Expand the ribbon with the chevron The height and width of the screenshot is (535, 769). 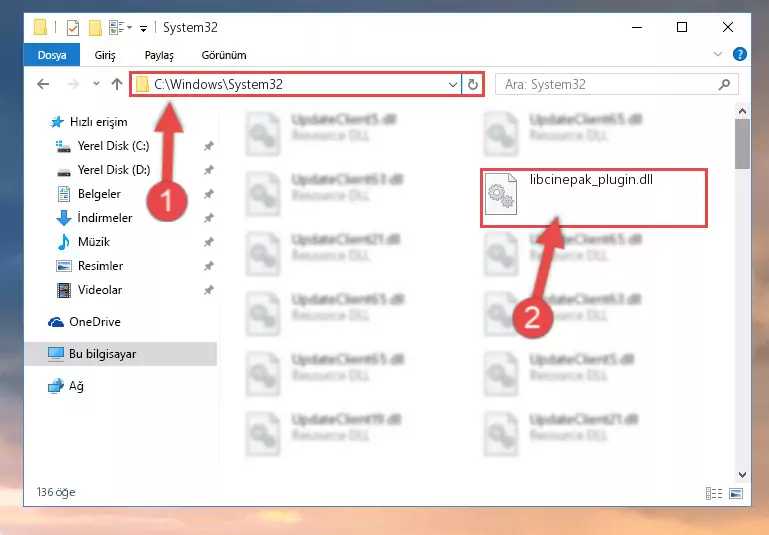[x=718, y=54]
